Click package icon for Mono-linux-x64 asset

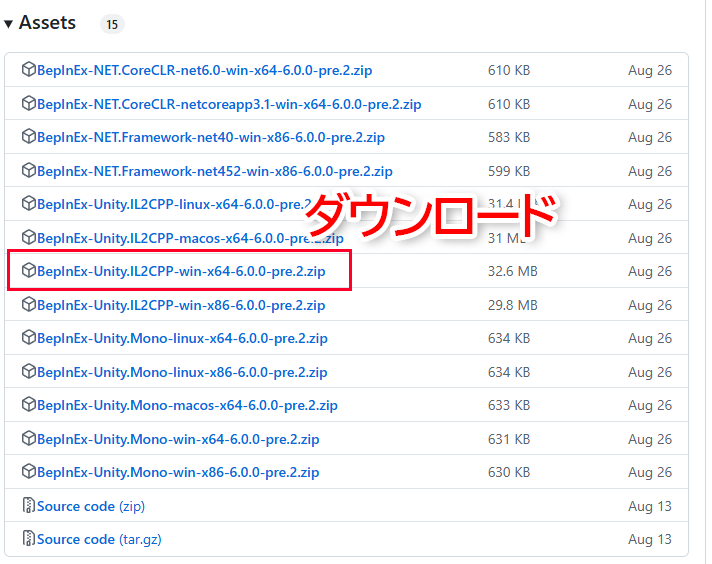click(x=29, y=338)
